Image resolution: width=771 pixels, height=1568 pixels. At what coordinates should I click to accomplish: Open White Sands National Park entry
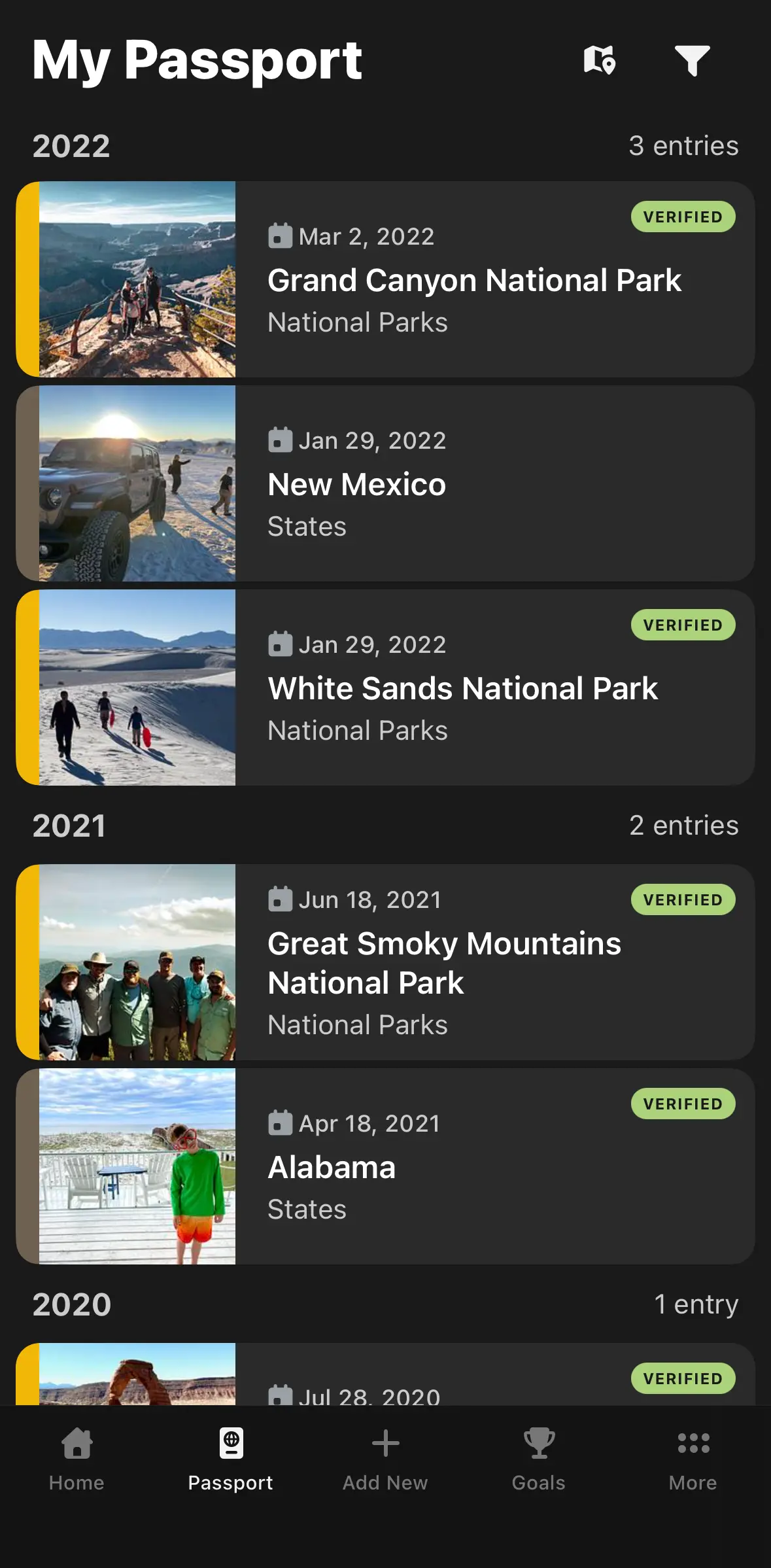tap(462, 689)
